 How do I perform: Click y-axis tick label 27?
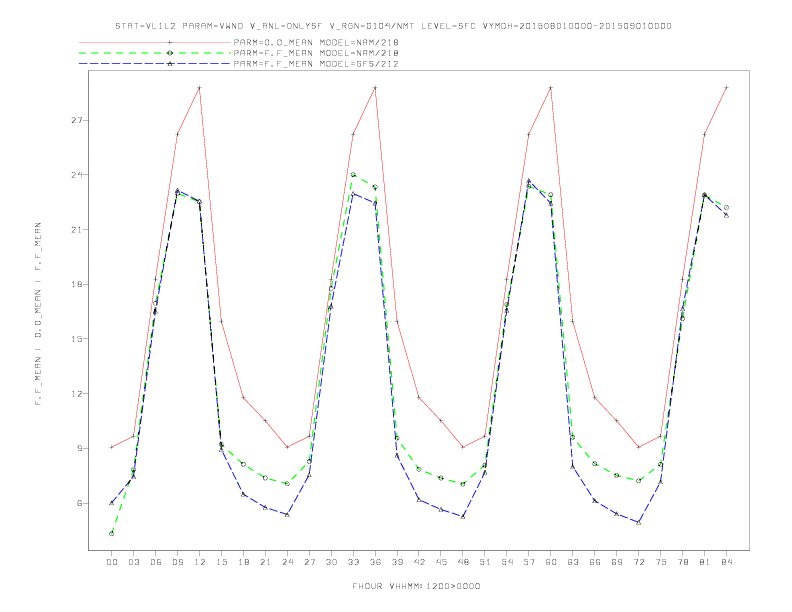coord(78,120)
